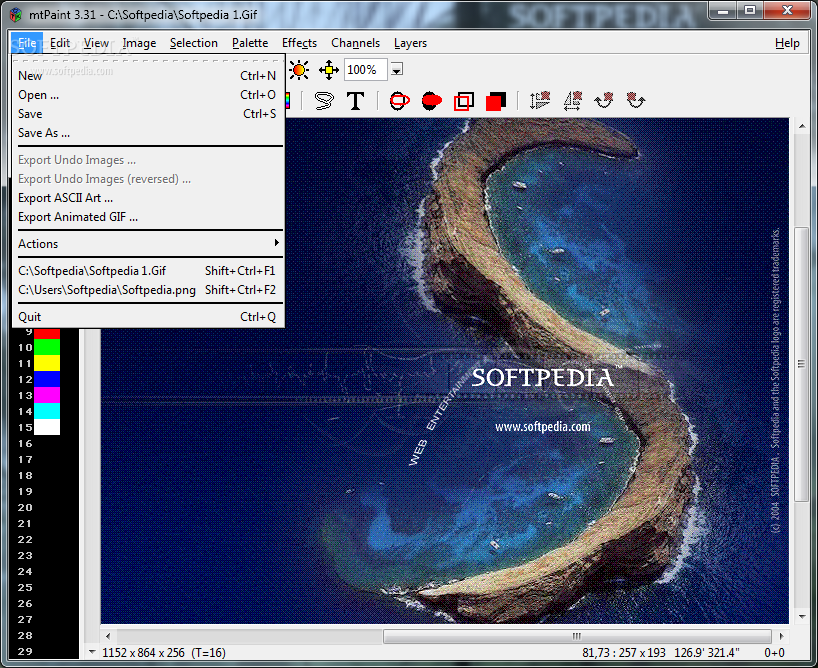The height and width of the screenshot is (668, 818).
Task: Click the www.softpedia.com text in image
Action: 543,427
